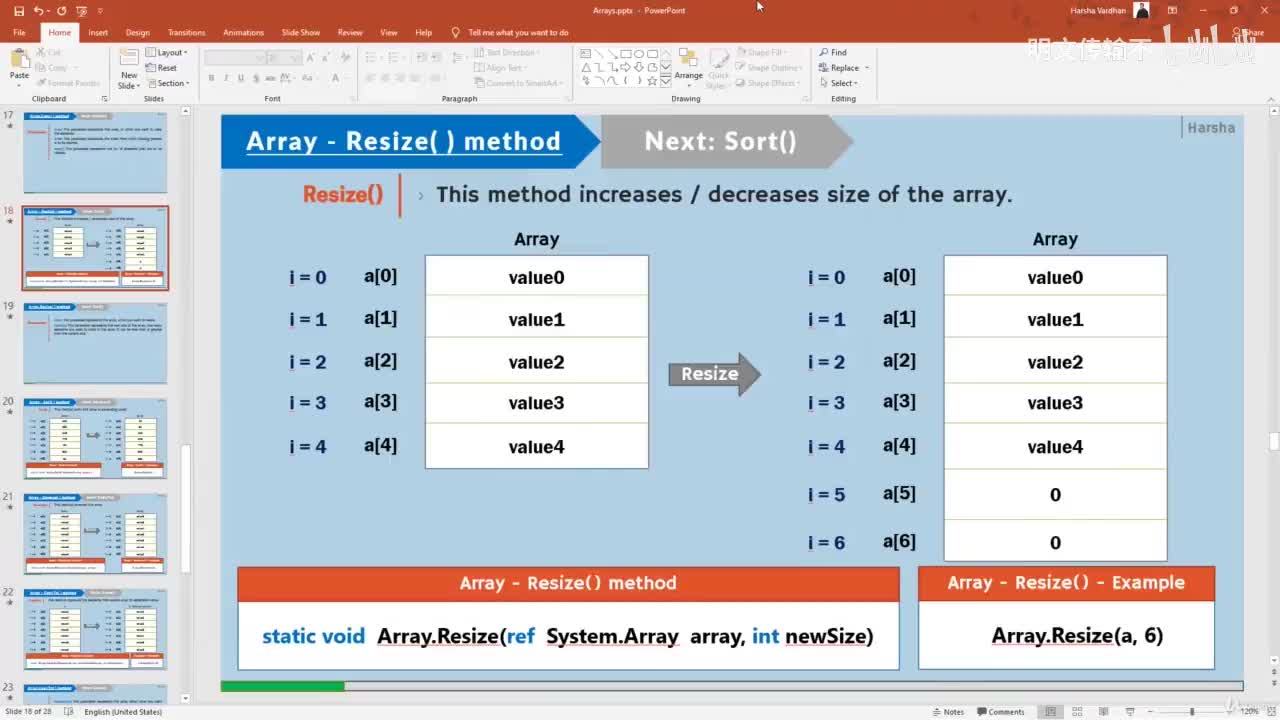Open the Shape Effects dropdown

[x=769, y=83]
